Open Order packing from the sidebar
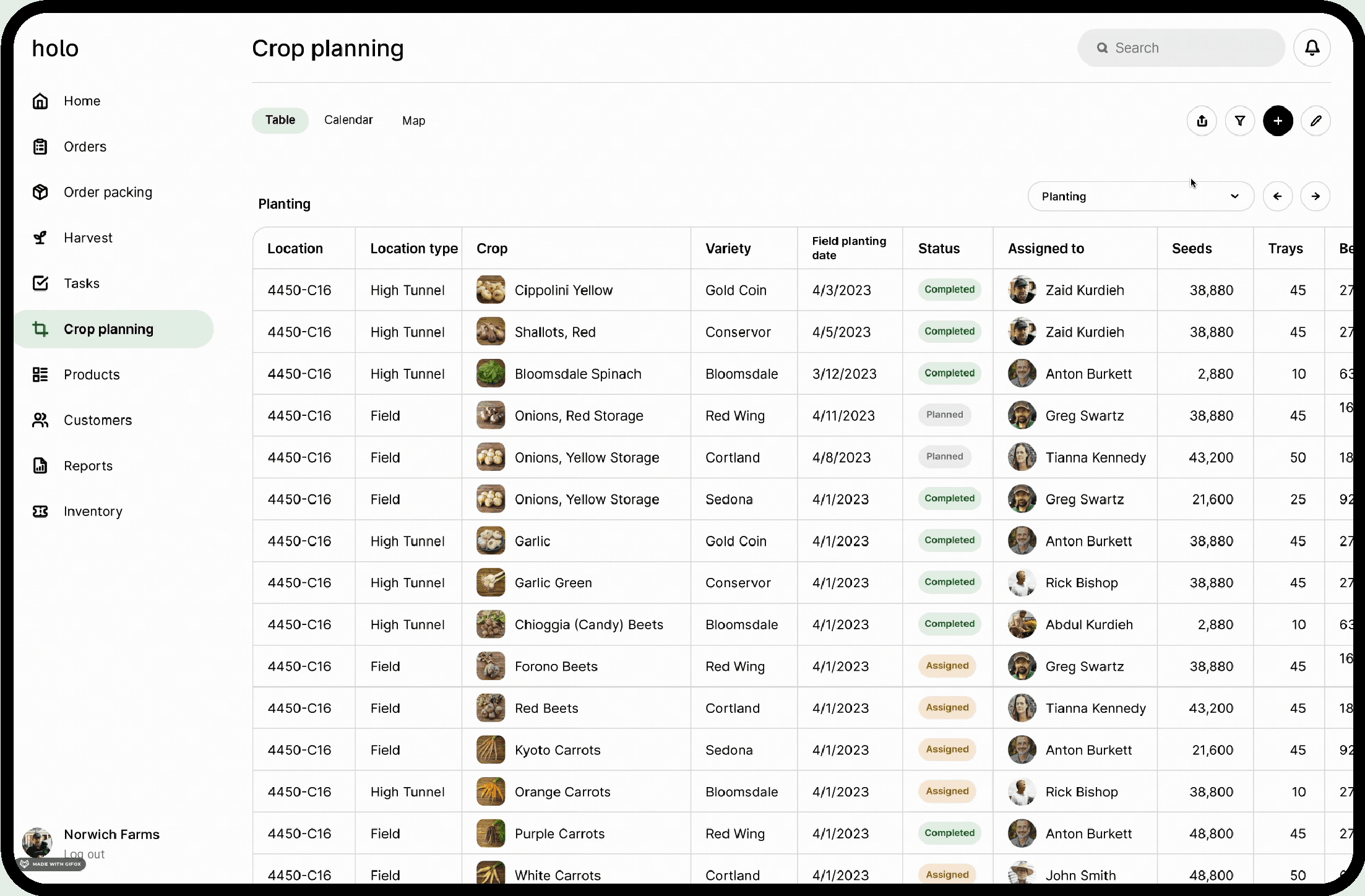This screenshot has height=896, width=1365. [x=108, y=192]
